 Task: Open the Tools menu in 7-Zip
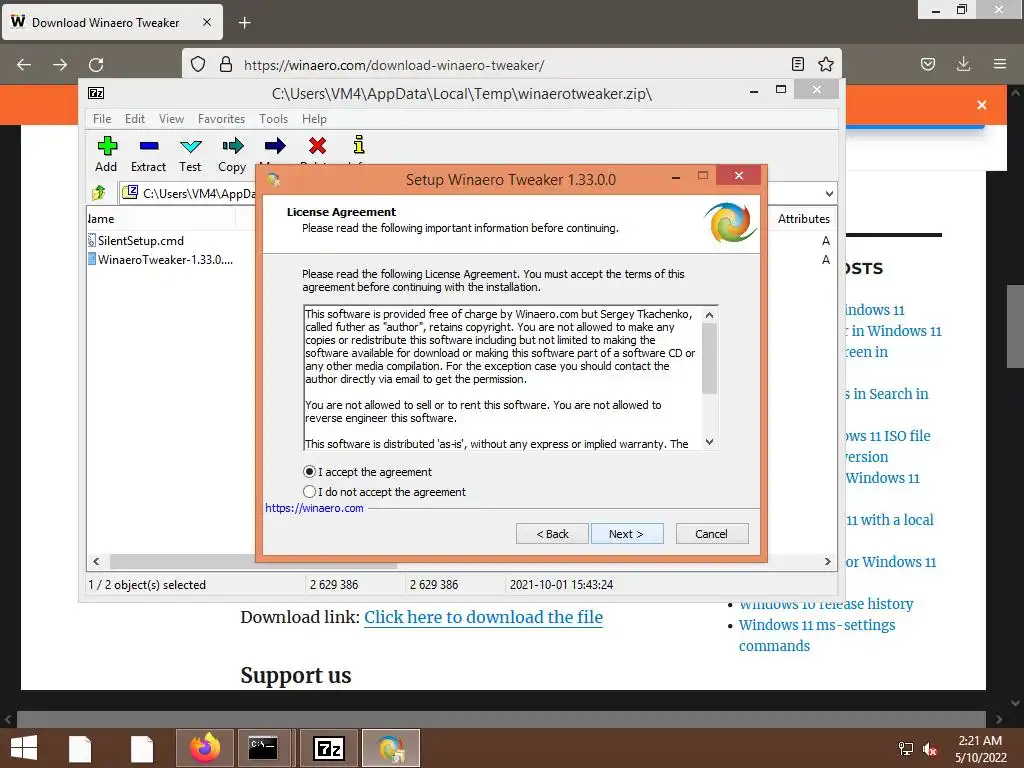tap(274, 119)
